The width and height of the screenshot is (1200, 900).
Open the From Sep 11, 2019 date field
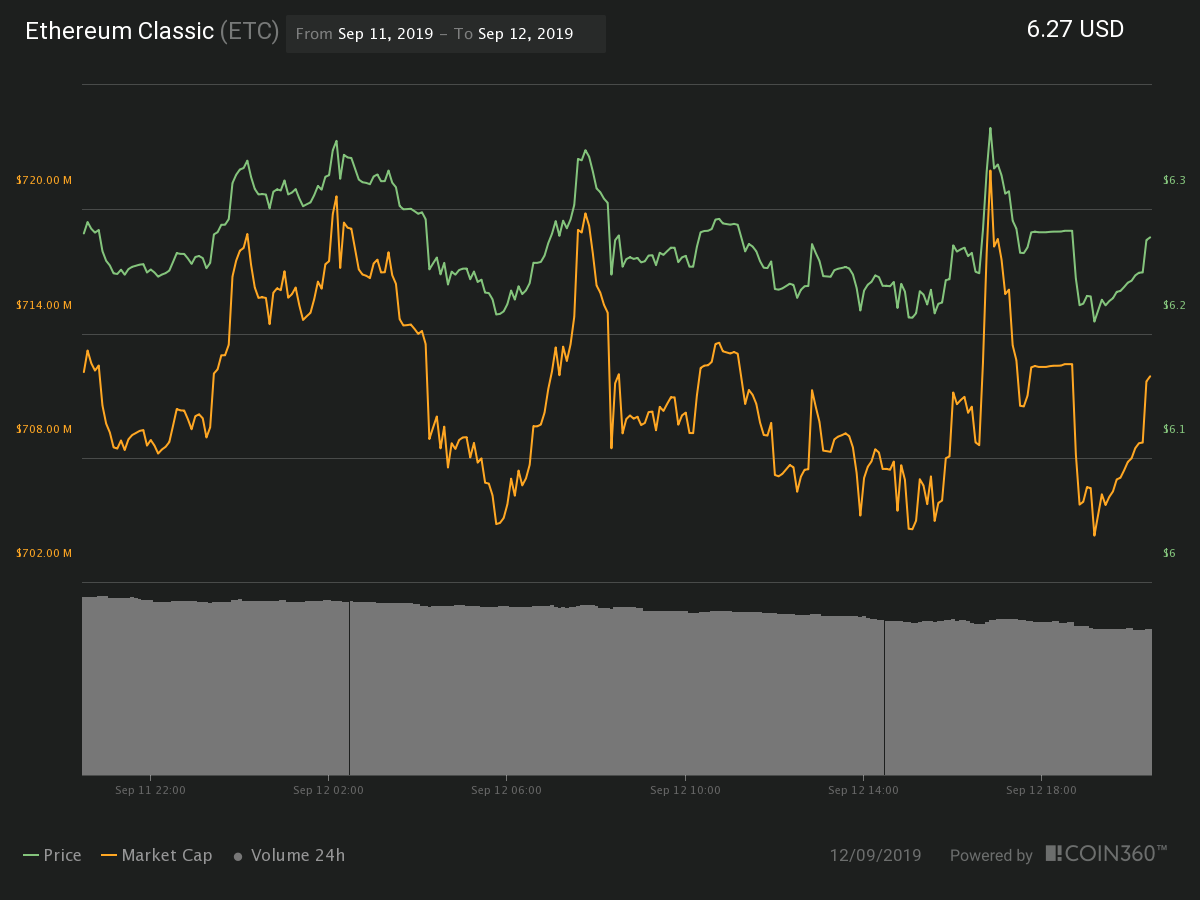point(365,34)
